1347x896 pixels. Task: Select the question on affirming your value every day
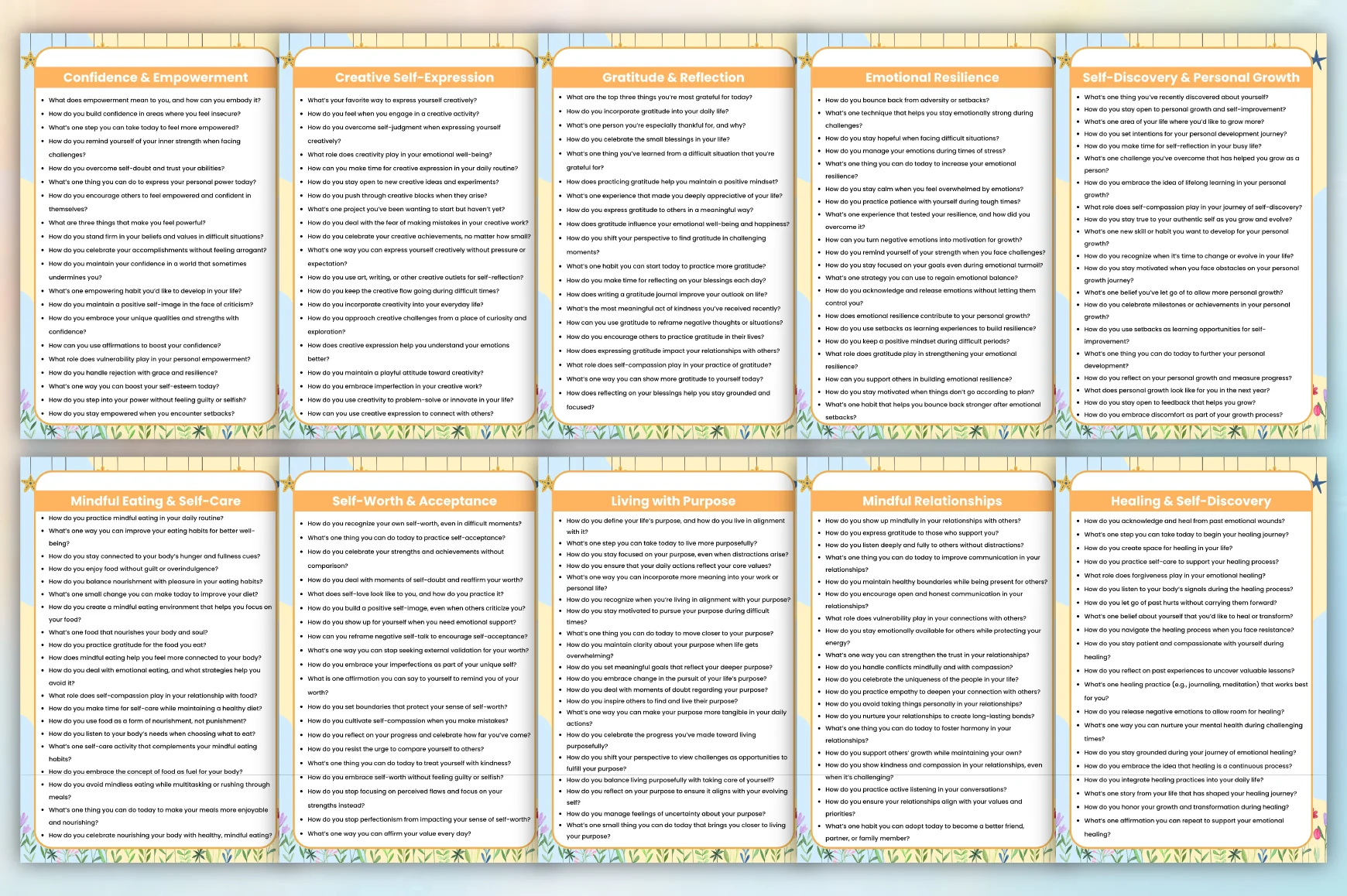(x=389, y=833)
